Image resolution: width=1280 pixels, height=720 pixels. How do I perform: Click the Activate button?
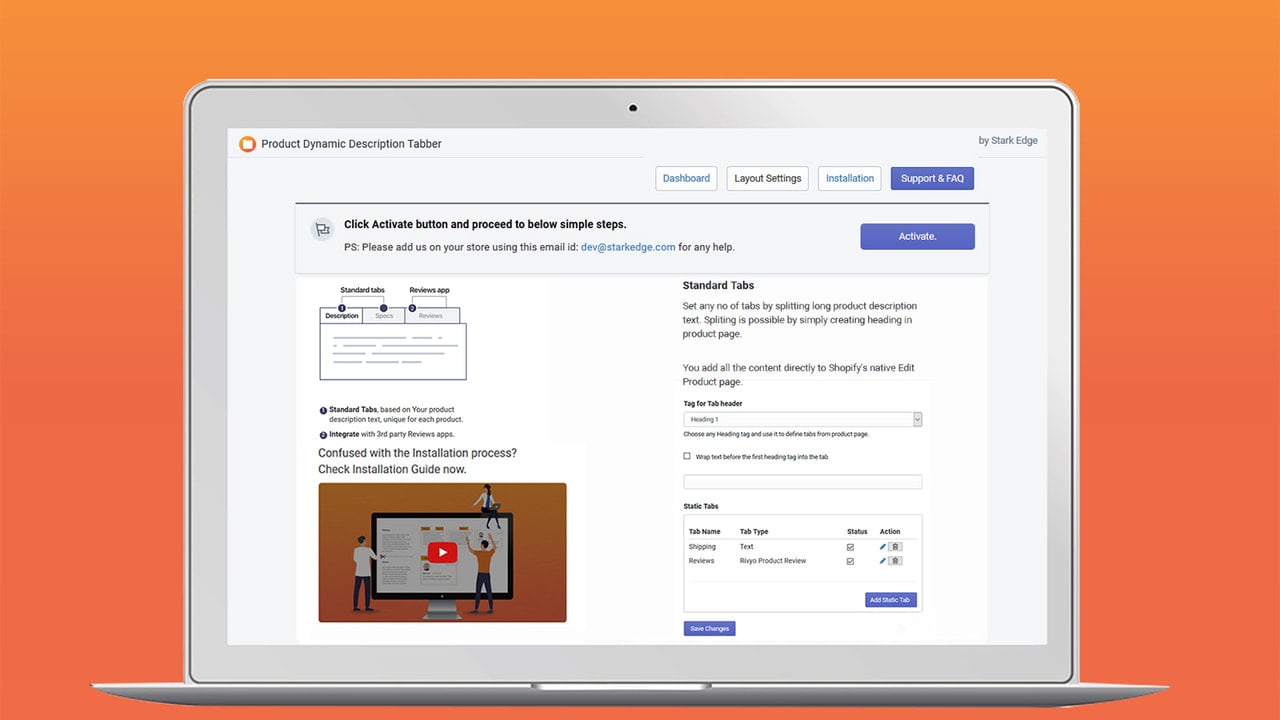point(917,236)
